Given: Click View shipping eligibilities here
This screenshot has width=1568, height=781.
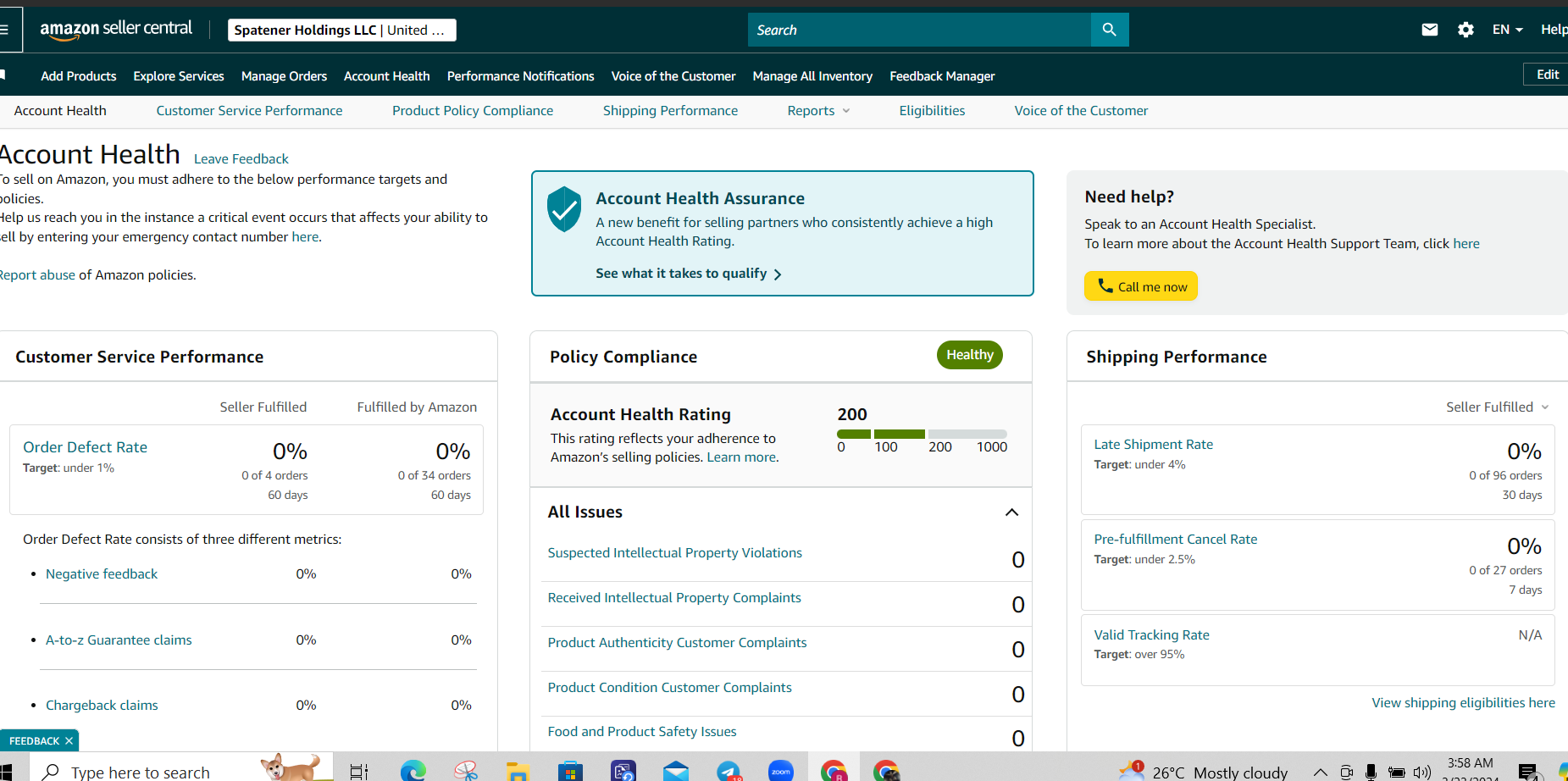Looking at the screenshot, I should pyautogui.click(x=1463, y=703).
